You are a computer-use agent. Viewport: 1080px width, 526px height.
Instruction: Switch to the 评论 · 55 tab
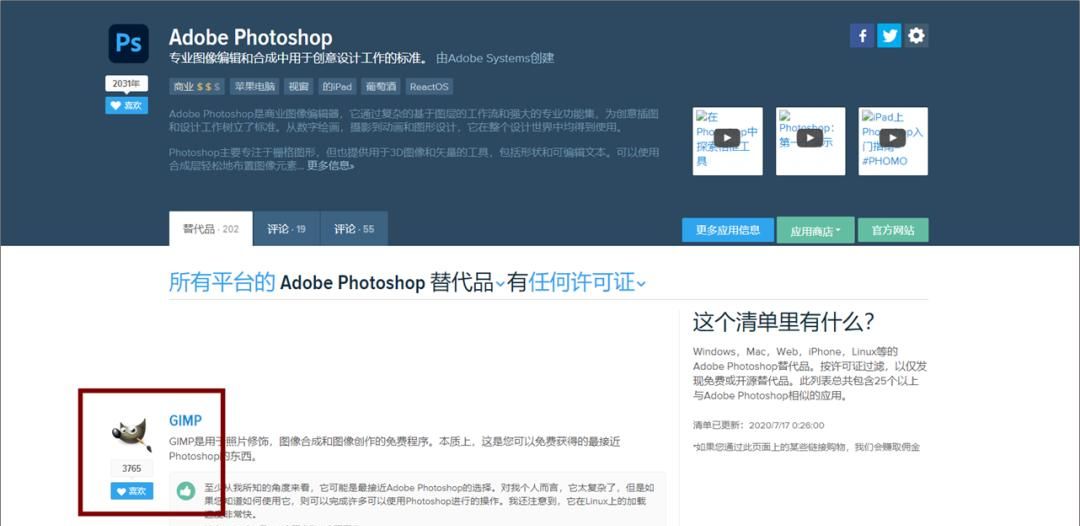pos(354,229)
